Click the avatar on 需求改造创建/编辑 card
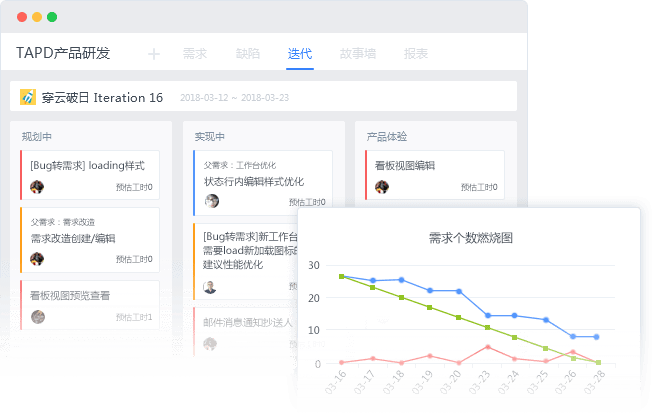This screenshot has width=652, height=413. (x=37, y=259)
